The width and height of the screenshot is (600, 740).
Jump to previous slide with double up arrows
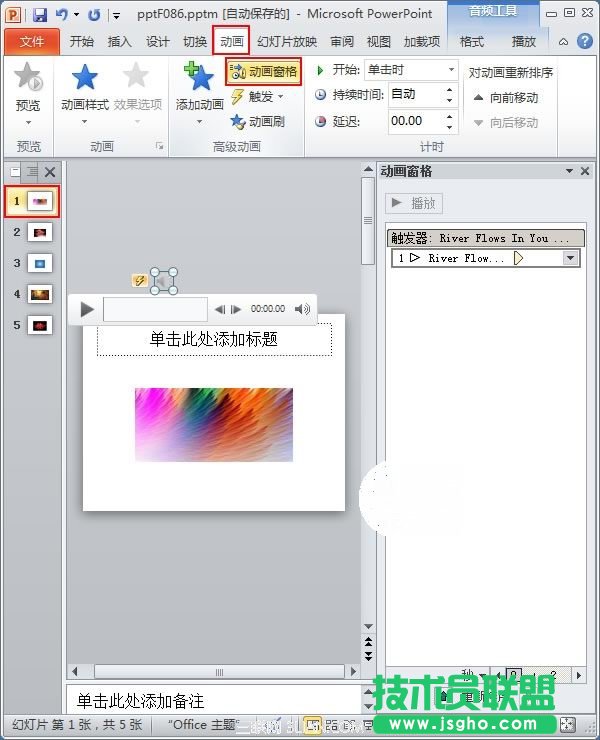368,641
